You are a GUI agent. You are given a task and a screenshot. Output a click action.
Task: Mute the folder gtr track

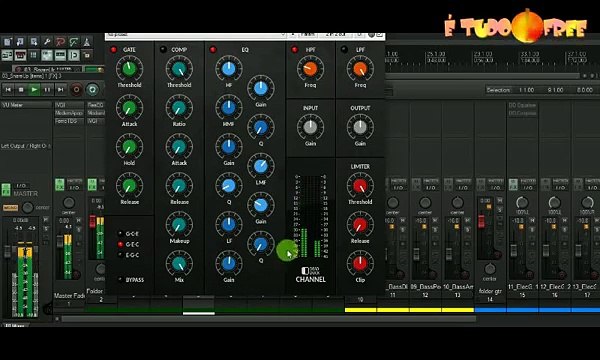pos(499,200)
